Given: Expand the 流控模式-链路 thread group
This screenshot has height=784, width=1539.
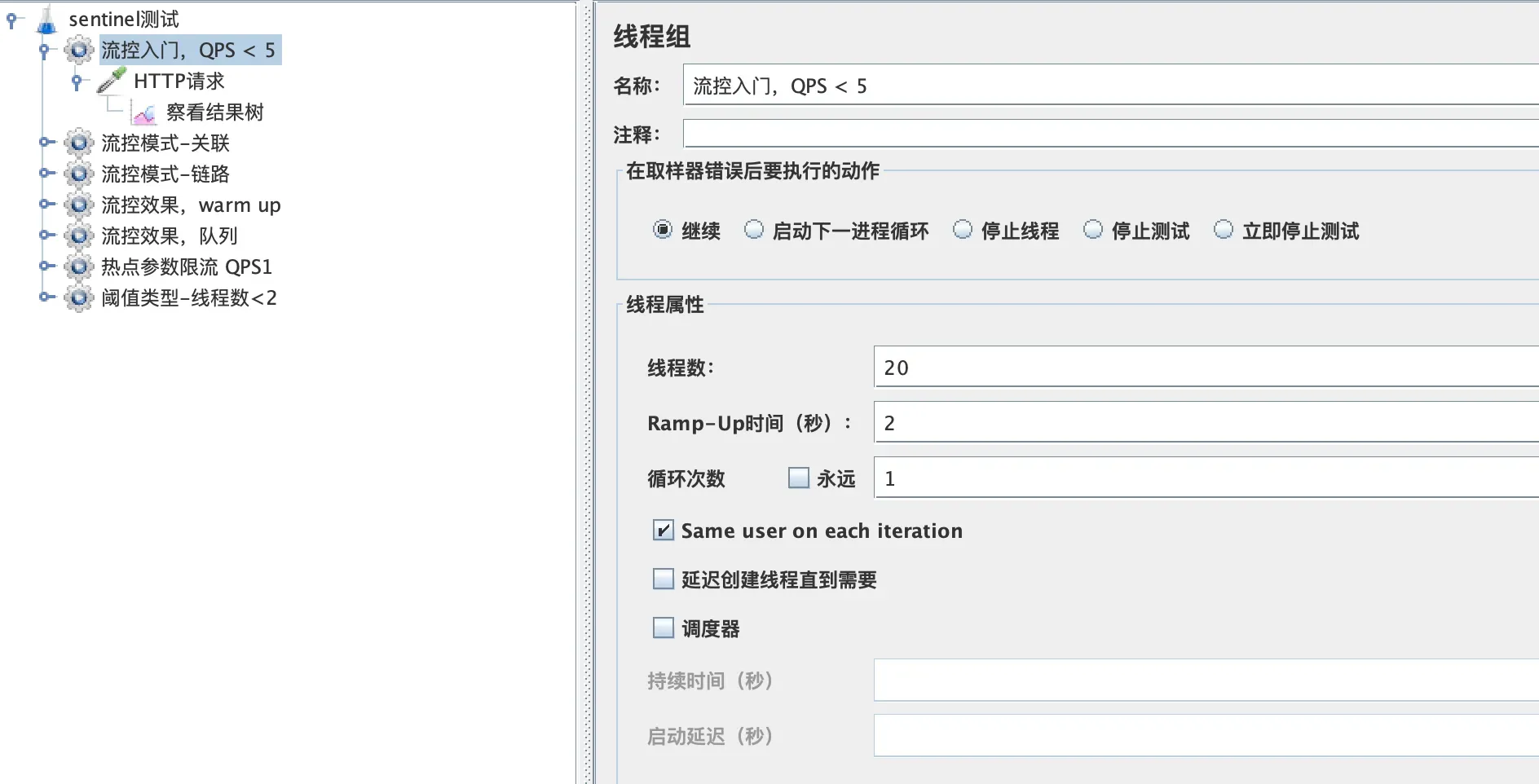Looking at the screenshot, I should (x=47, y=174).
